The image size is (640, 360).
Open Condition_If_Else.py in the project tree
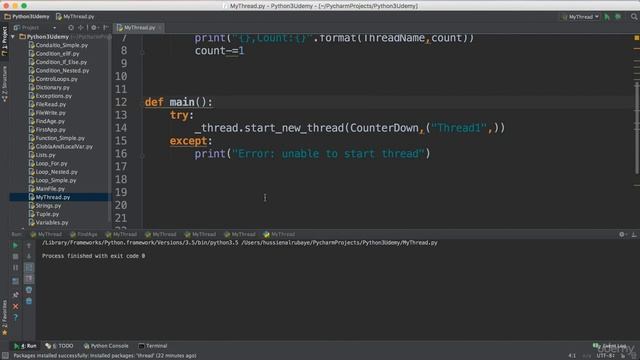click(58, 62)
